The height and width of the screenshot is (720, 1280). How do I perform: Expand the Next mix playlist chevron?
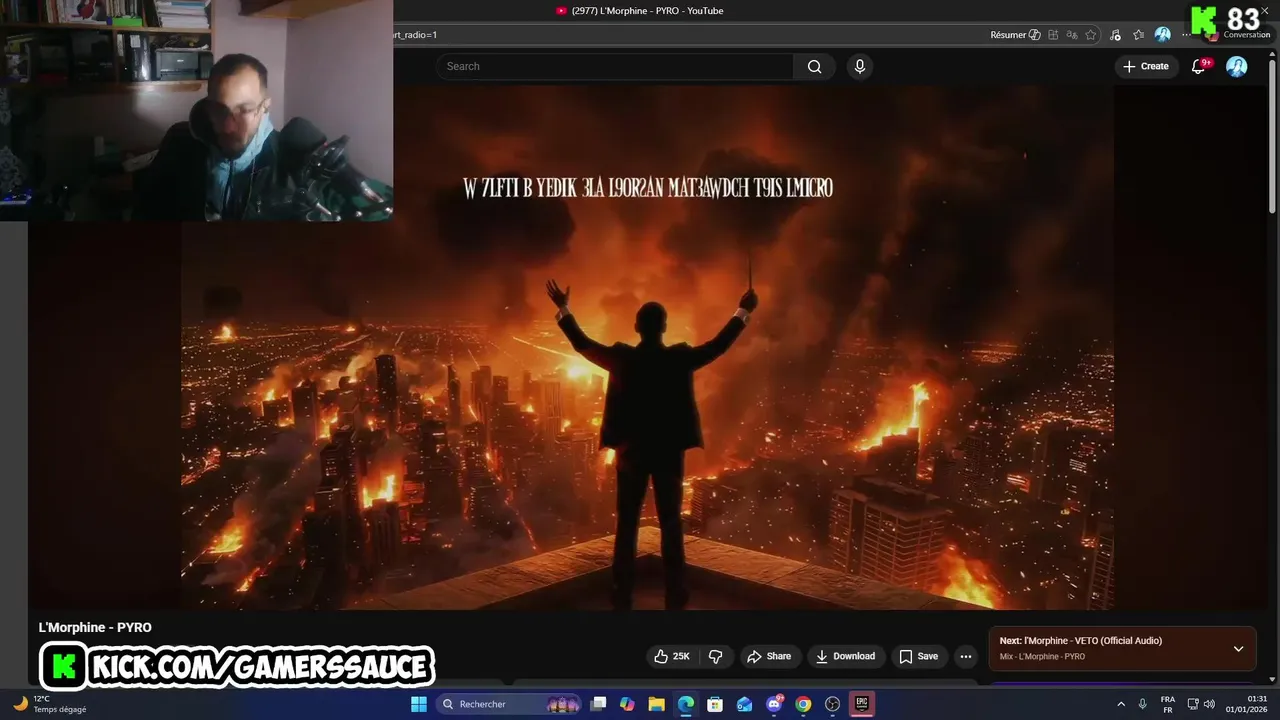click(x=1238, y=648)
